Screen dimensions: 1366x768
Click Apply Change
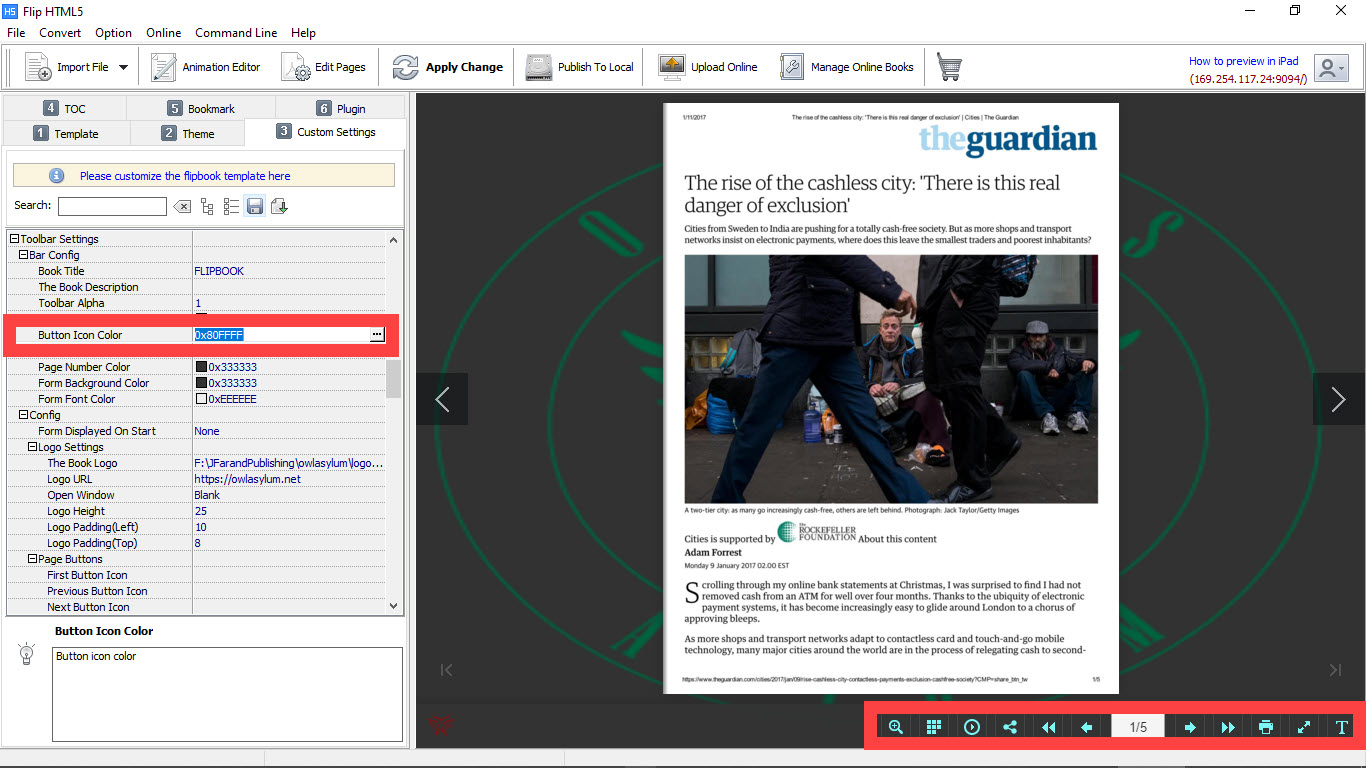(448, 67)
